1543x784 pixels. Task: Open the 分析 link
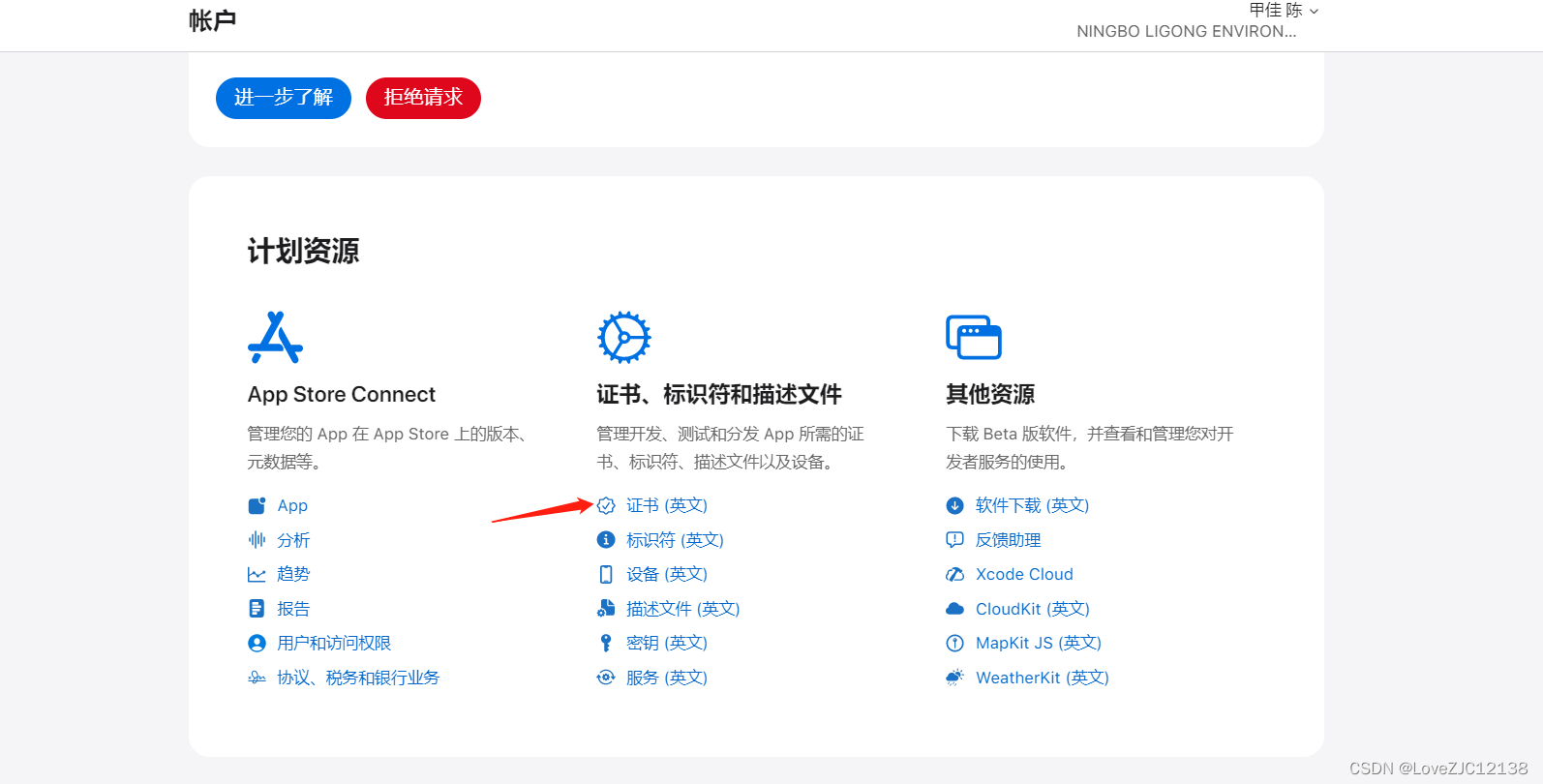click(x=293, y=540)
